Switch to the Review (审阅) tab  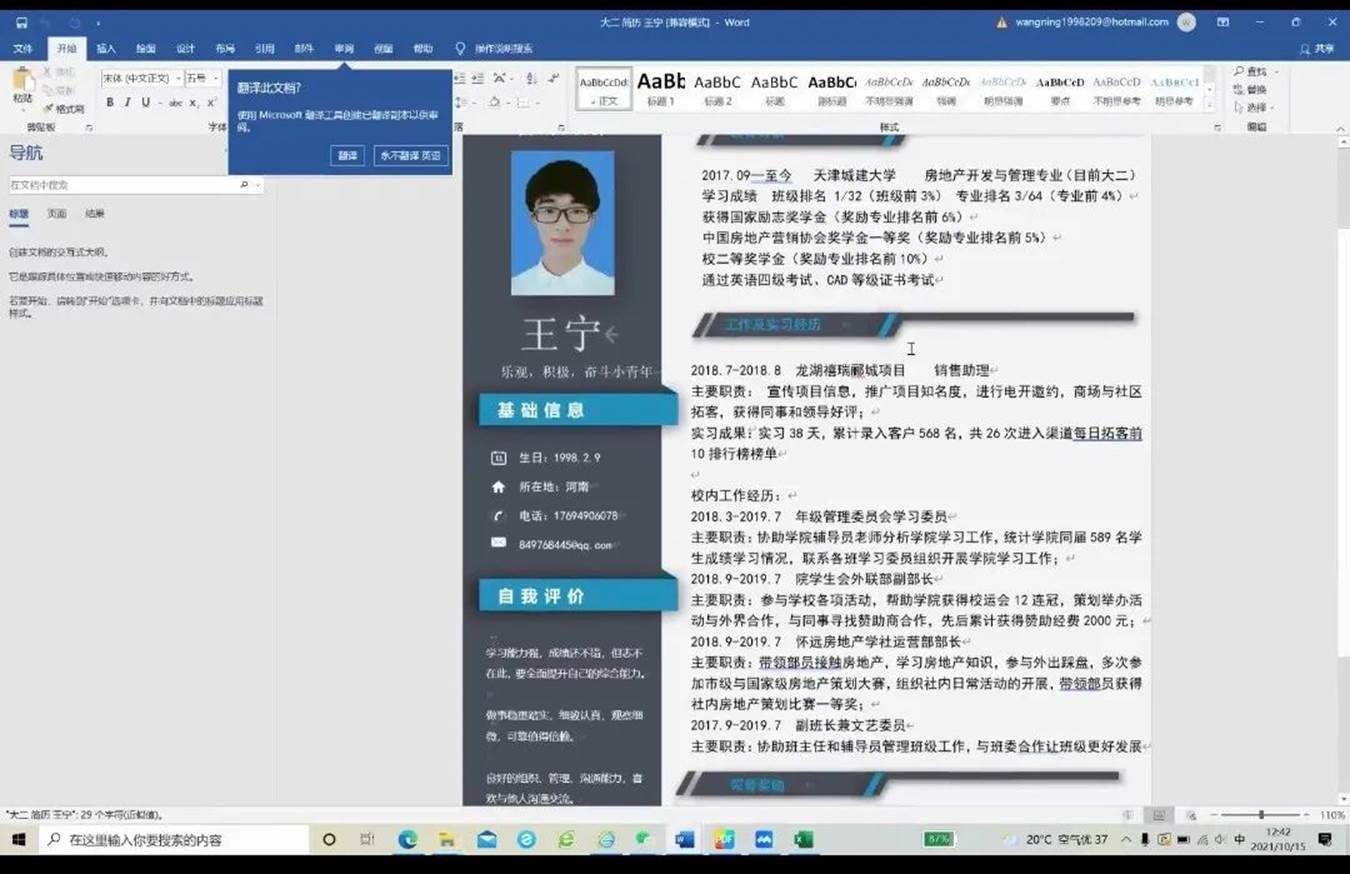tap(344, 48)
